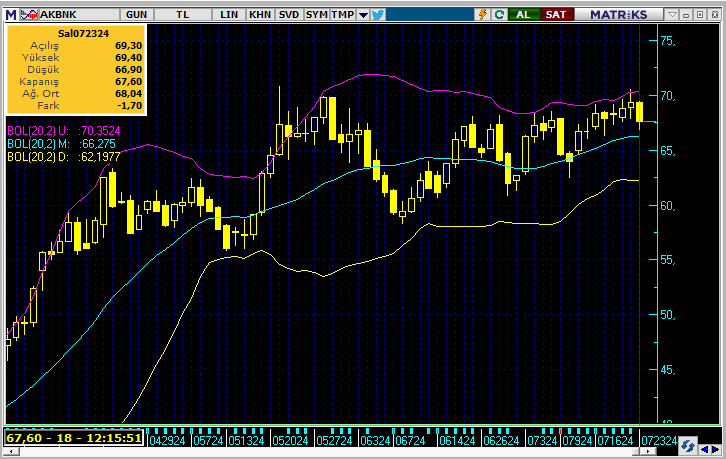Click the 052024 date label on time axis

(x=290, y=440)
